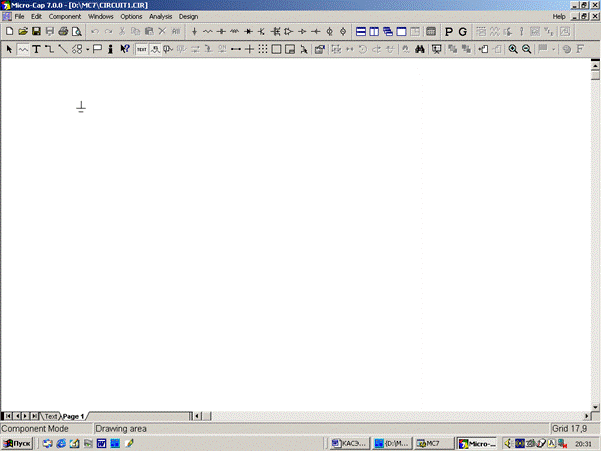Open the graphics tool dropdown arrow
This screenshot has height=451, width=601.
click(x=87, y=49)
